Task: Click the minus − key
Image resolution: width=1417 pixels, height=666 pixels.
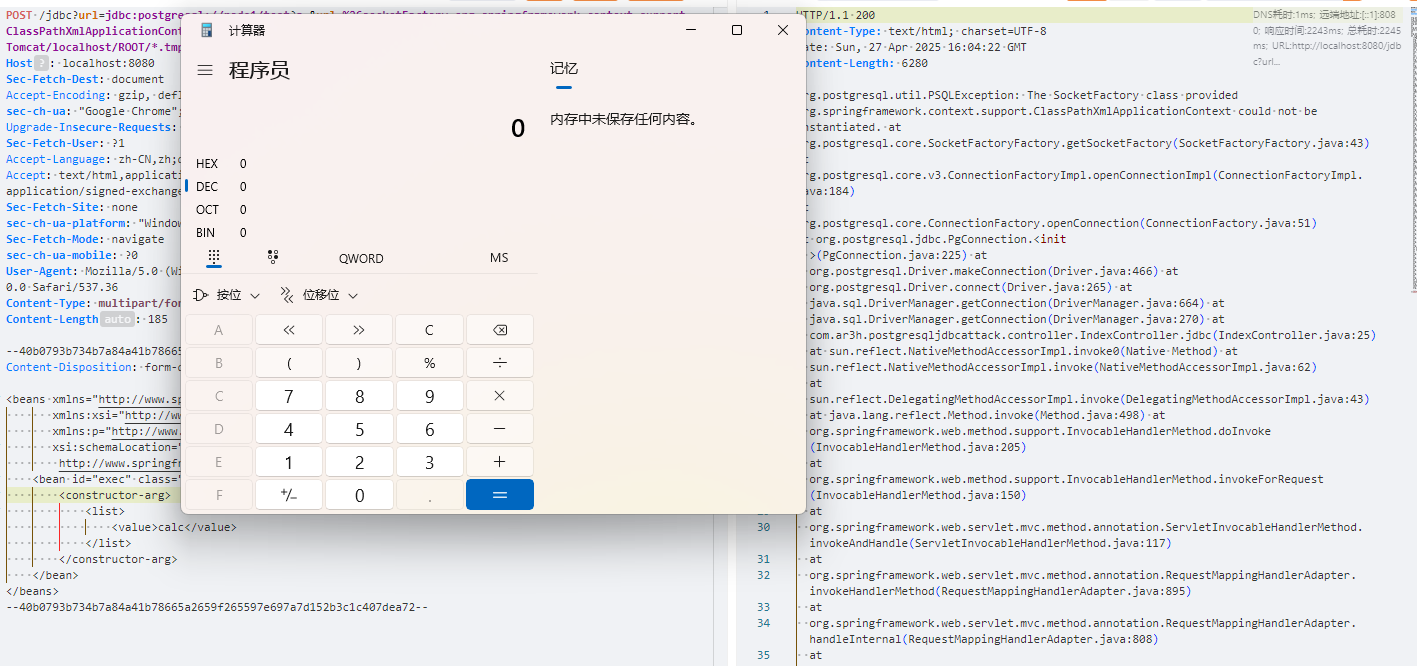Action: (x=500, y=429)
